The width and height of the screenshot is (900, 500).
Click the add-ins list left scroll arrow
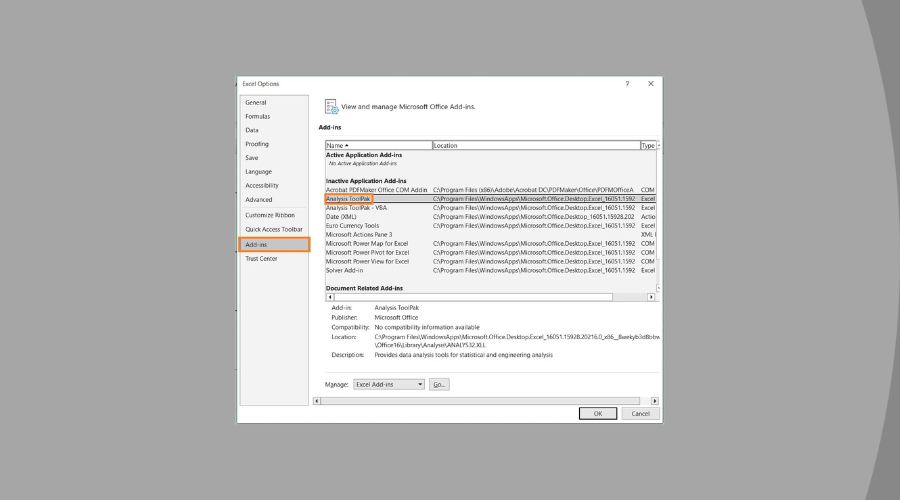[329, 297]
